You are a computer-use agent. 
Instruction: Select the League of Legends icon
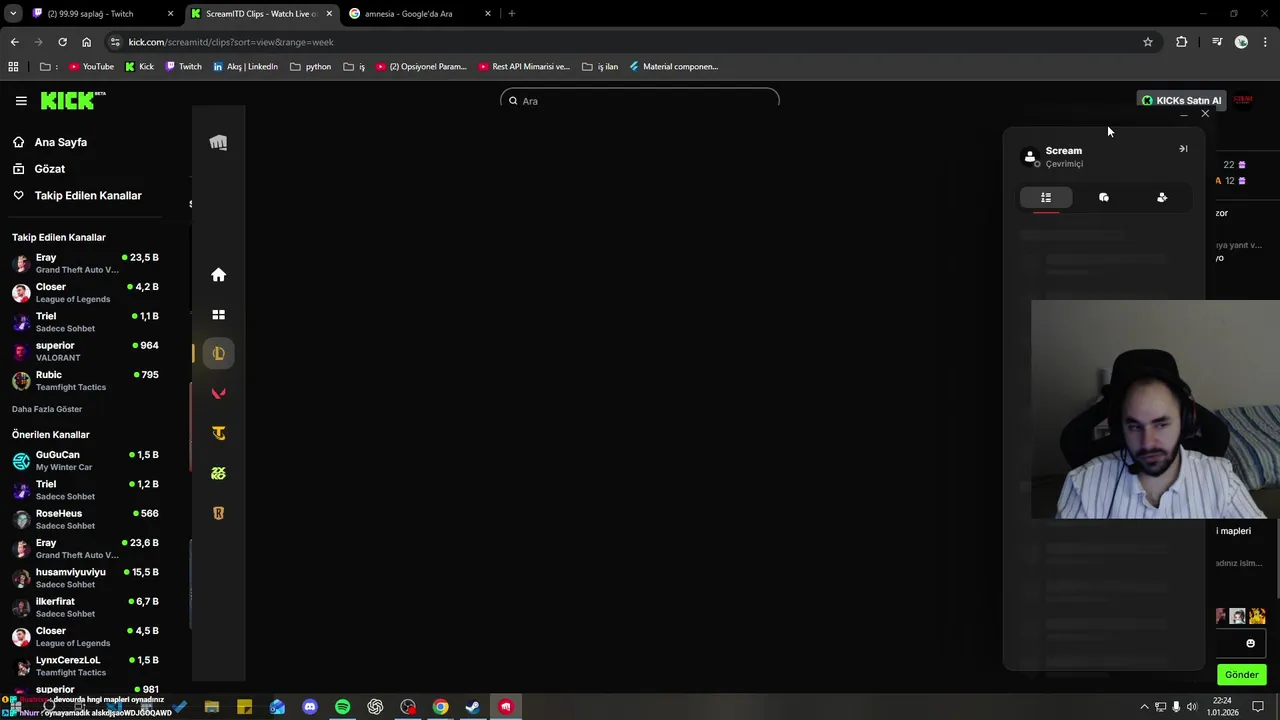coord(218,353)
